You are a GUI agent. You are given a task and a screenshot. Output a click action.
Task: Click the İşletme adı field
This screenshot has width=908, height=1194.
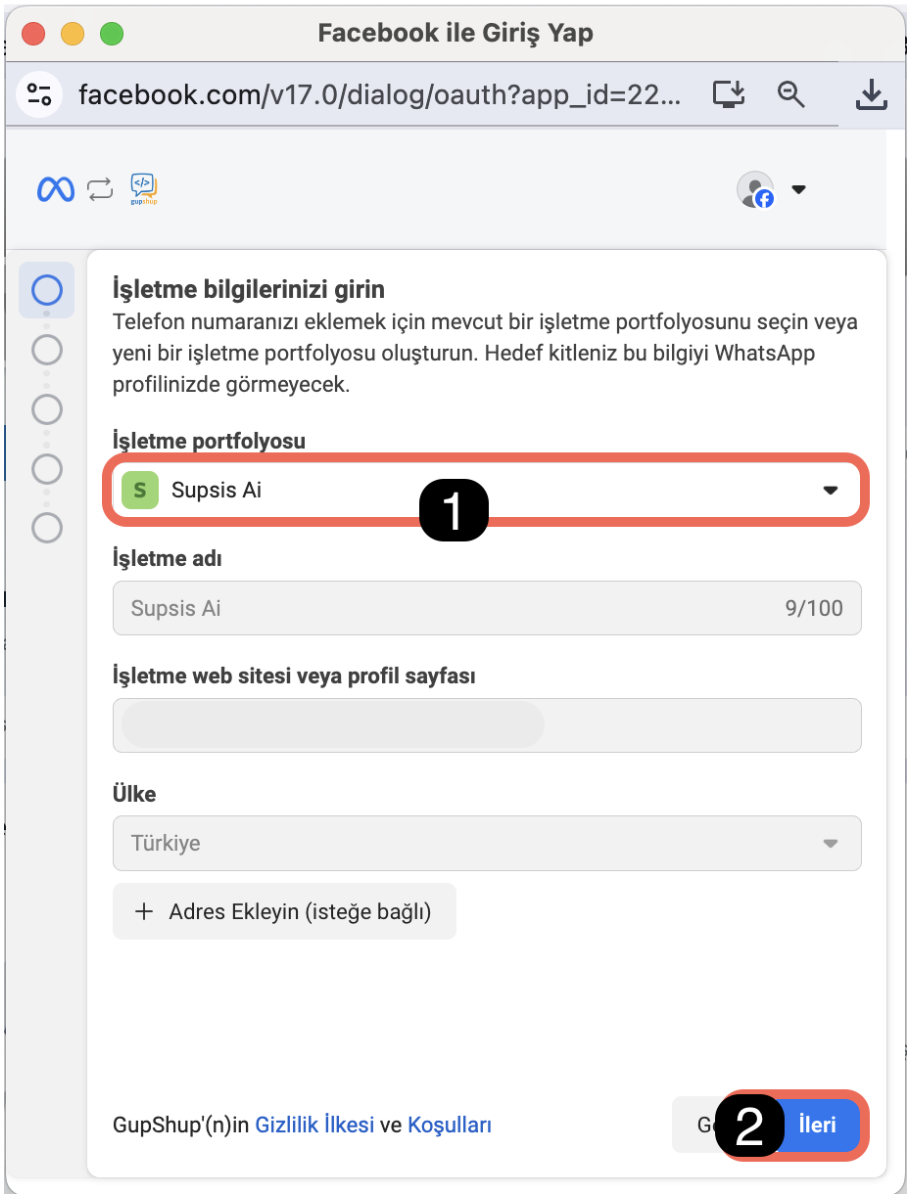coord(487,608)
